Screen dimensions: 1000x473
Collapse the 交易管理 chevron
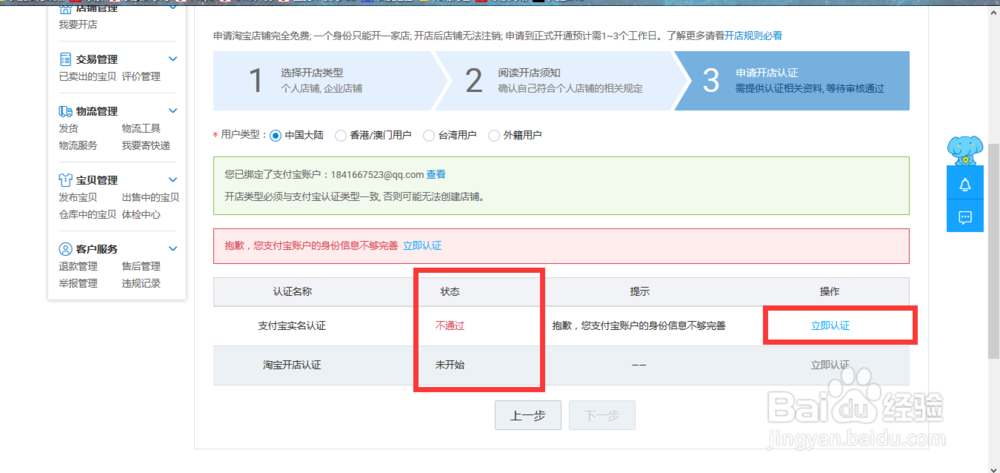[x=173, y=59]
